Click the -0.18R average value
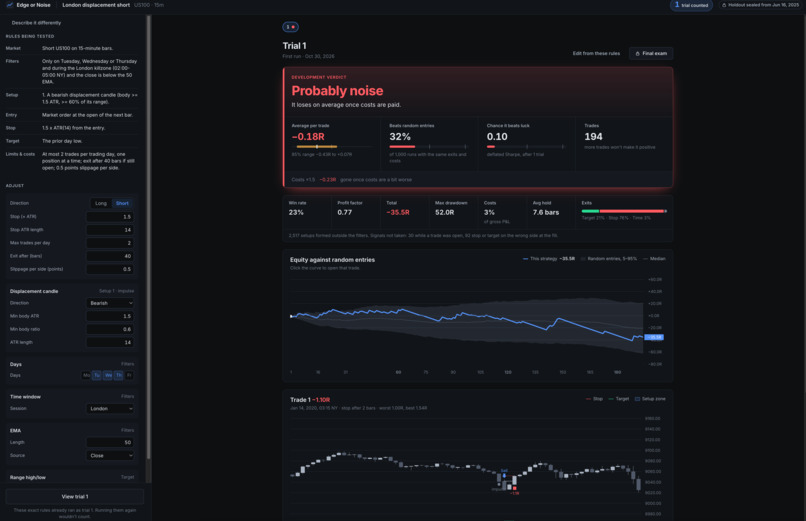This screenshot has height=521, width=806. point(308,137)
